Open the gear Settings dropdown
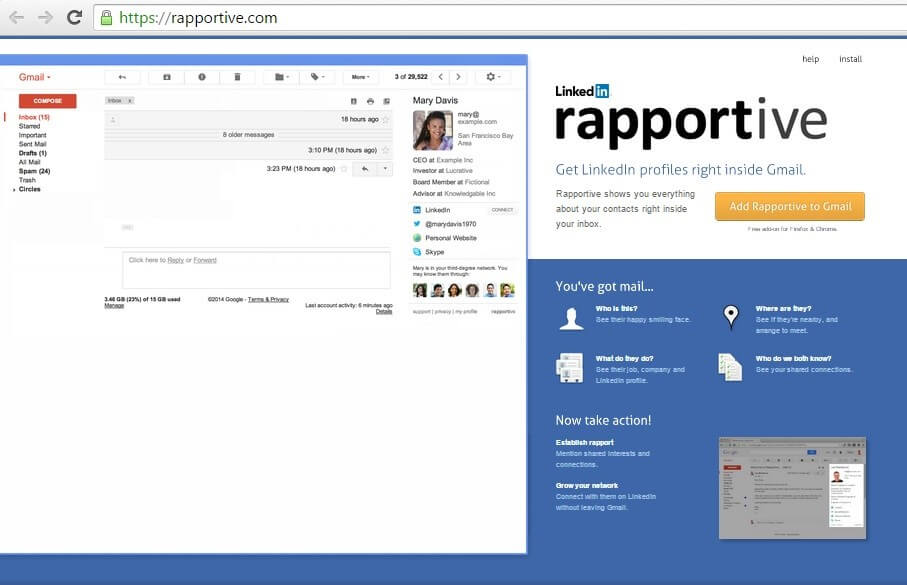The width and height of the screenshot is (907, 585). [x=493, y=77]
